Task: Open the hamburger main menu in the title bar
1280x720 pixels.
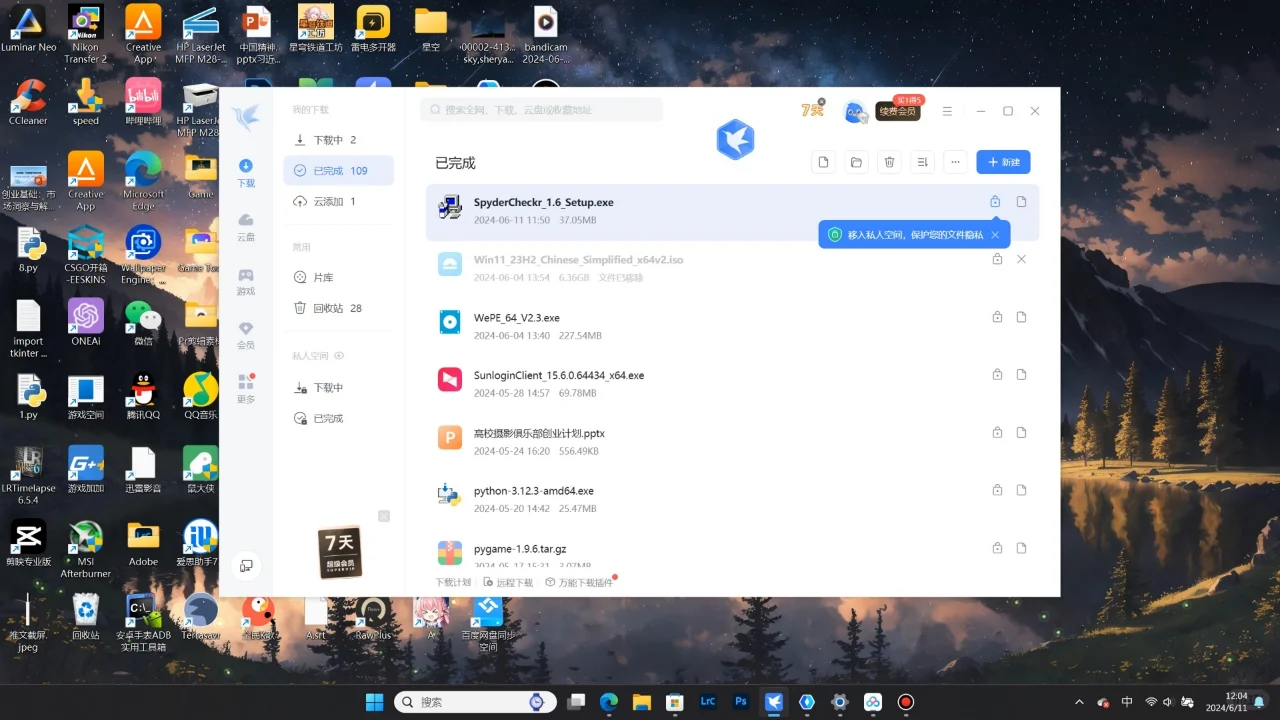Action: coord(947,111)
